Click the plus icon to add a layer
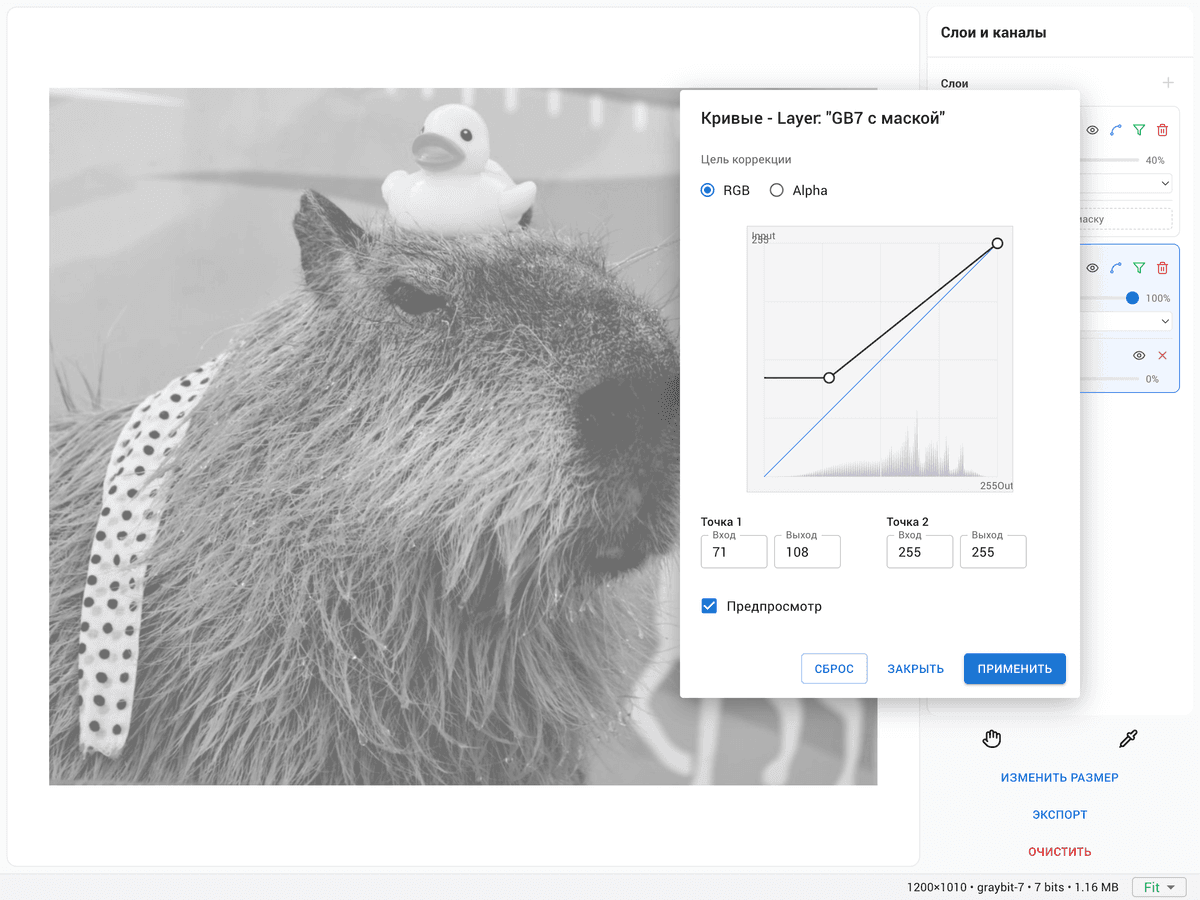 1167,83
